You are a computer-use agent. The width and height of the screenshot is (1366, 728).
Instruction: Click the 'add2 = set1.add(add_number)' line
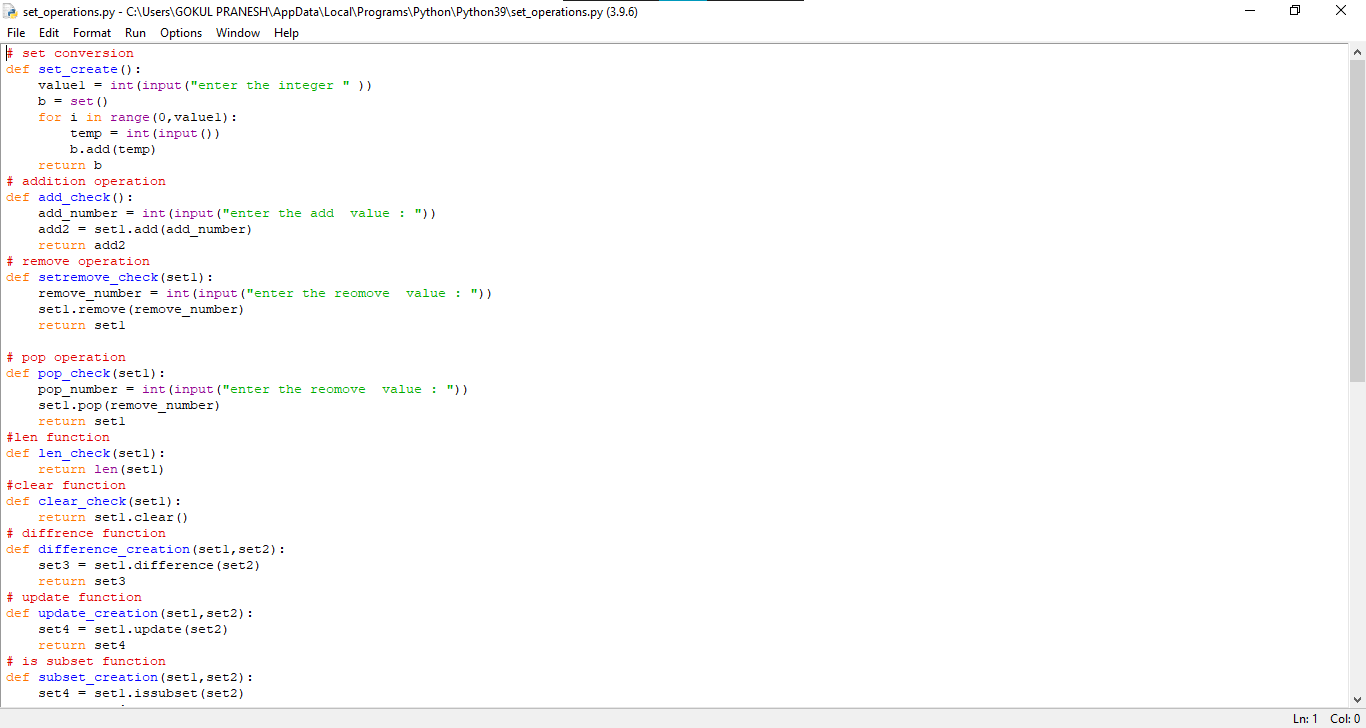pyautogui.click(x=145, y=229)
